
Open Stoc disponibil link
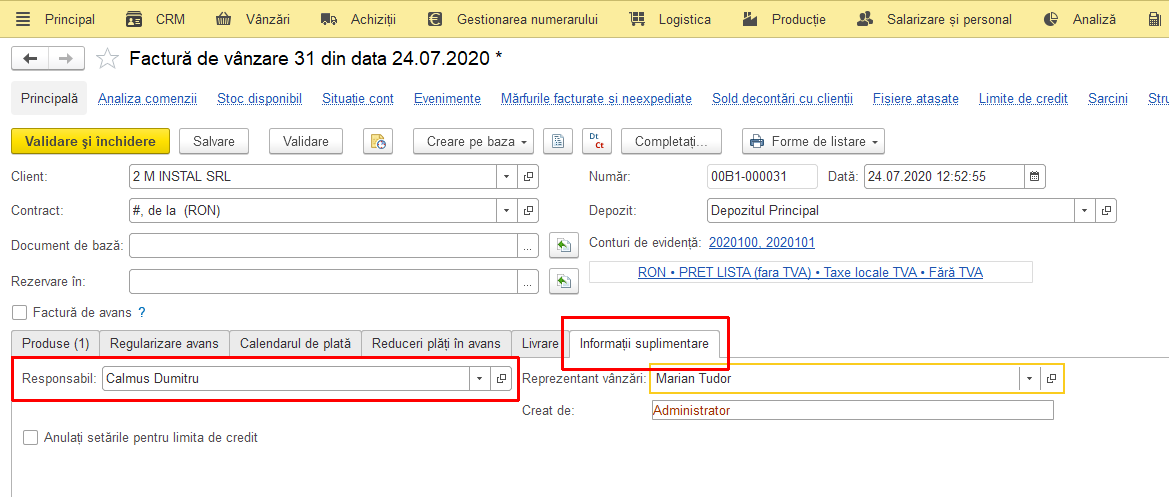259,98
